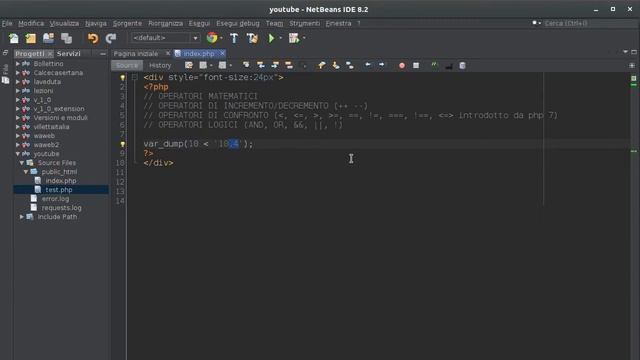Collapse the public_html folder
640x360 pixels.
tap(26, 172)
